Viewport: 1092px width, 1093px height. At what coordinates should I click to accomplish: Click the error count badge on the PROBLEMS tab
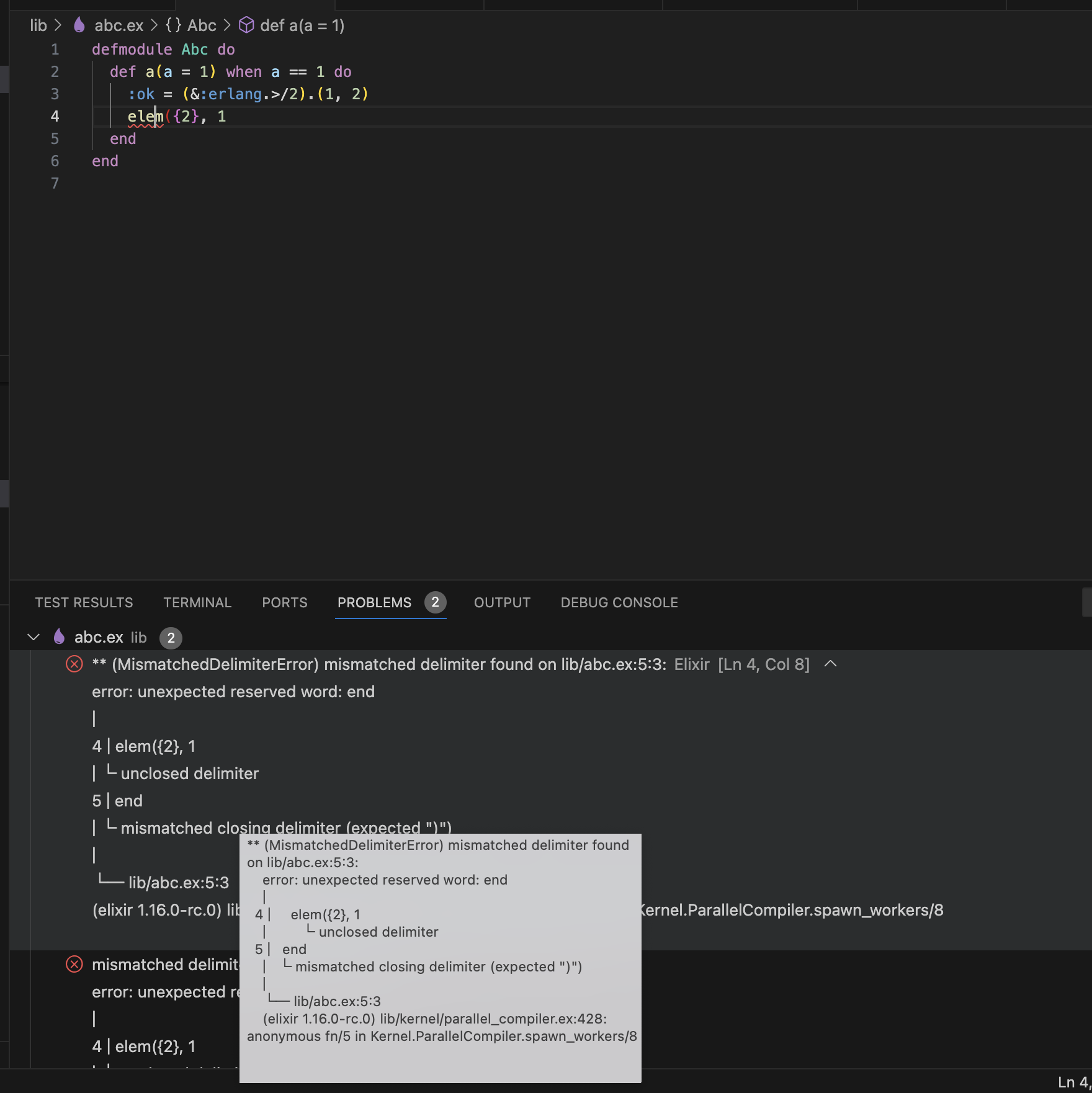[x=435, y=602]
